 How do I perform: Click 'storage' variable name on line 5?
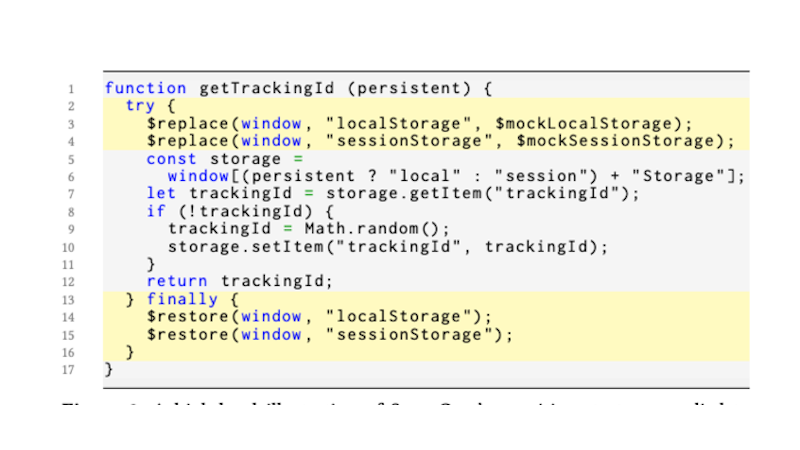pos(245,159)
